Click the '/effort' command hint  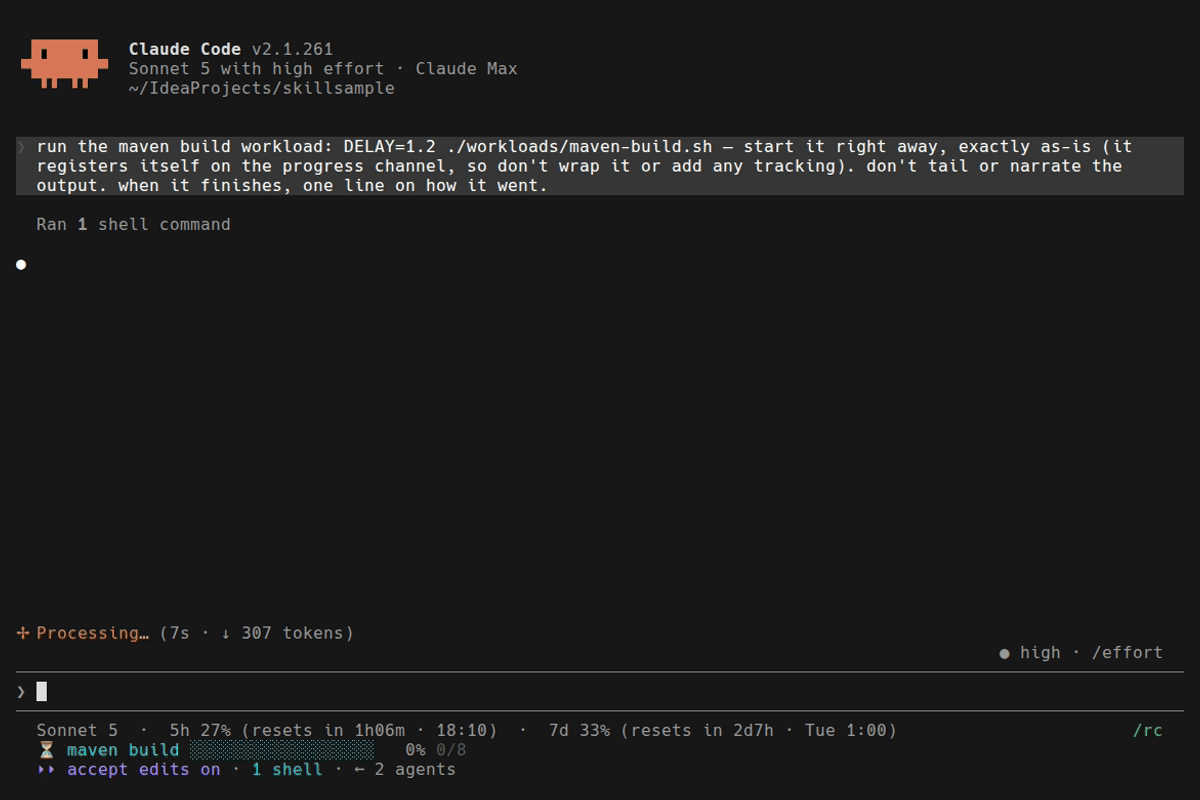(1127, 653)
